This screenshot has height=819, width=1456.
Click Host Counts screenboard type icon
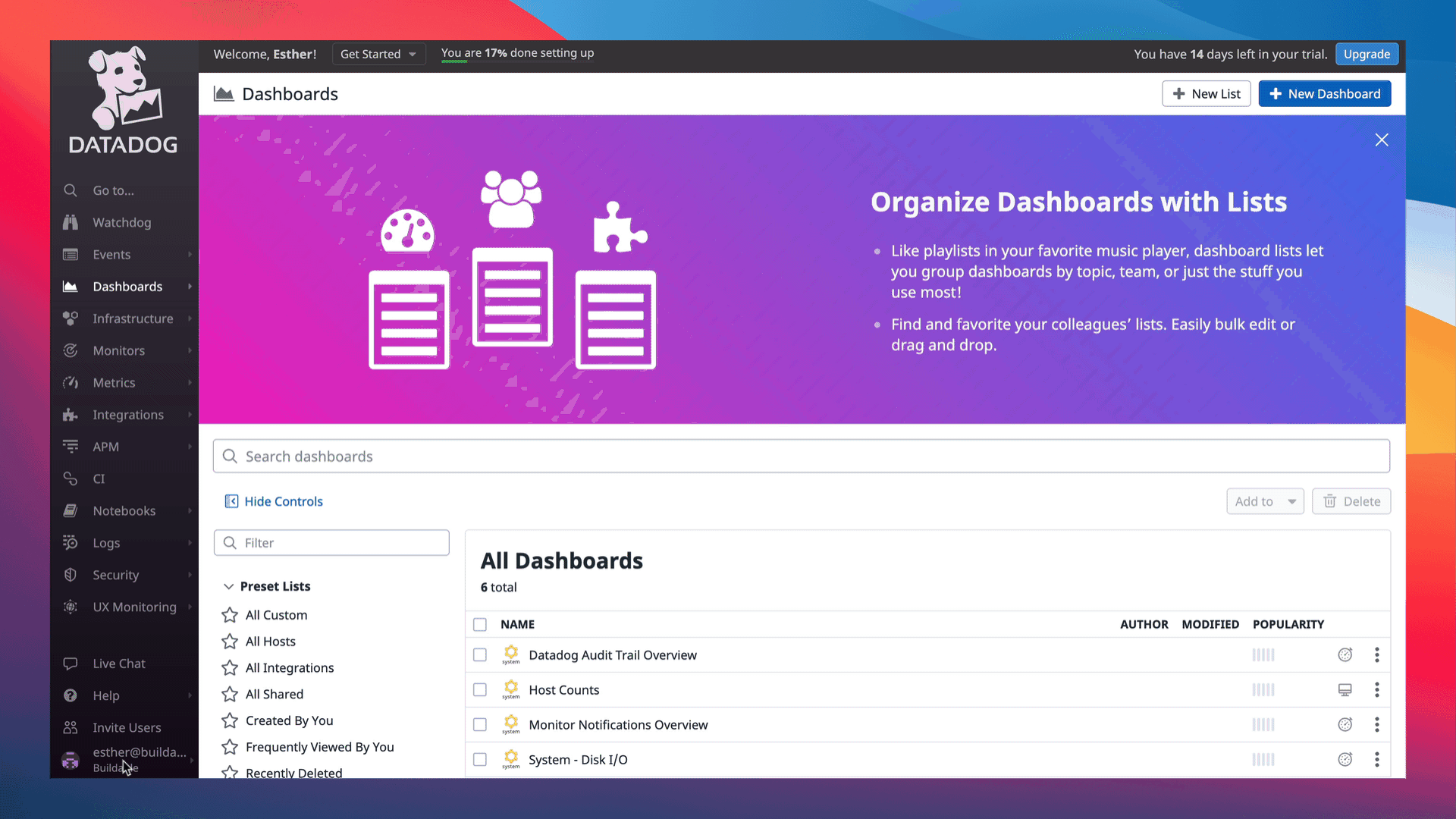tap(1345, 689)
